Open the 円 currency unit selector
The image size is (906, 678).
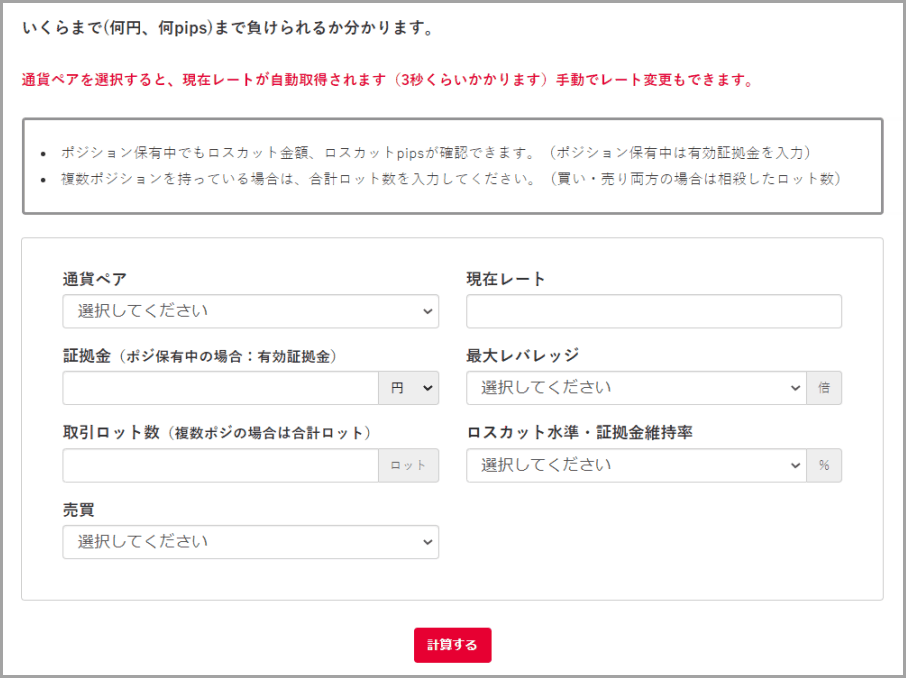pyautogui.click(x=408, y=388)
